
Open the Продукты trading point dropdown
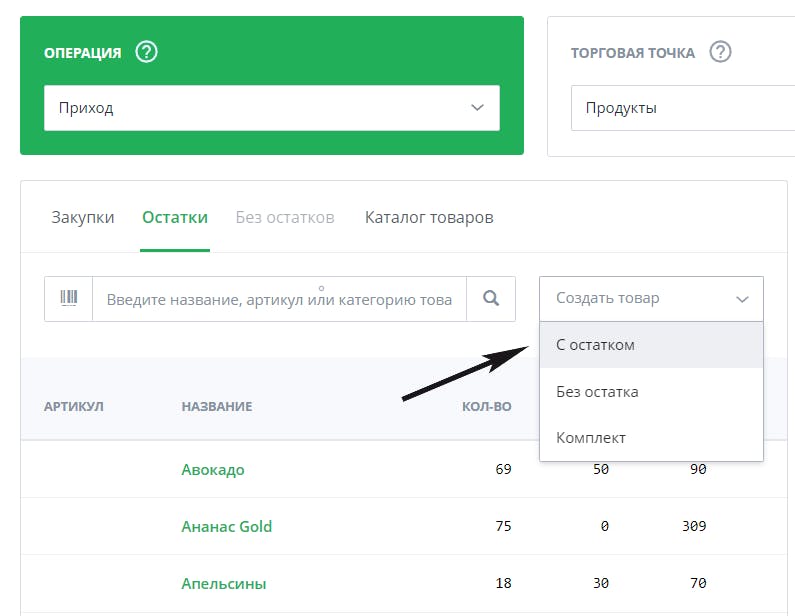click(683, 108)
